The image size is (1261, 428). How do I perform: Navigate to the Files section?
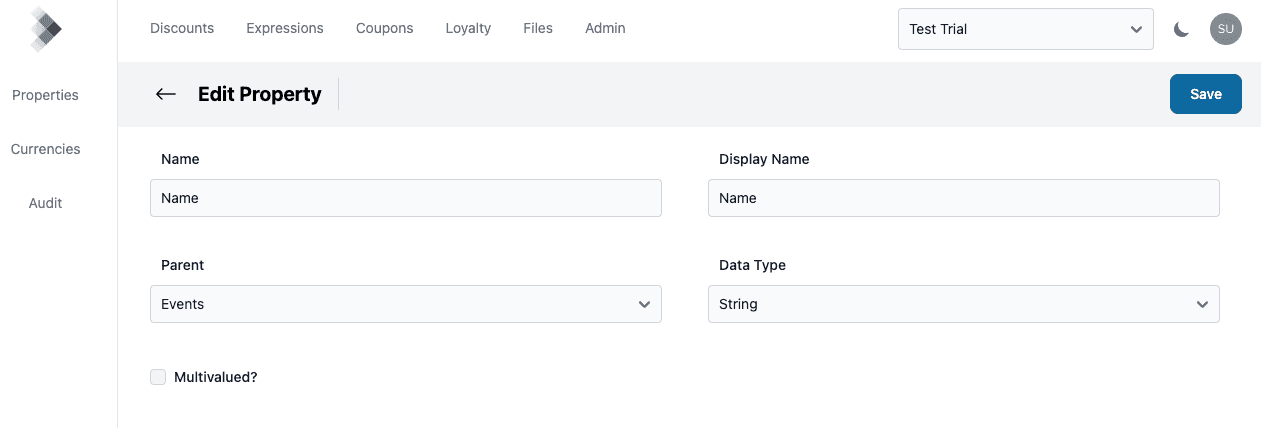[538, 28]
